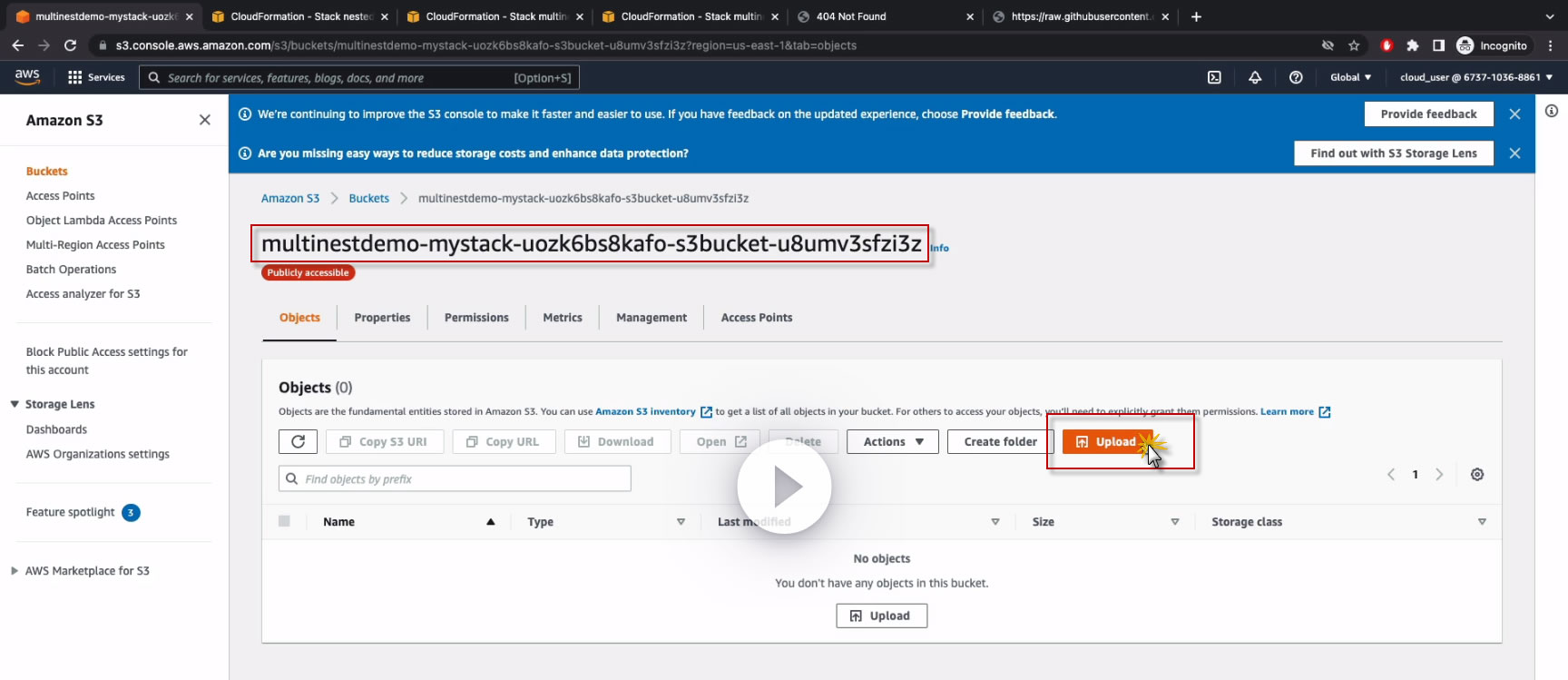The height and width of the screenshot is (680, 1568).
Task: Open Batch Operations in the sidebar
Action: [x=71, y=270]
